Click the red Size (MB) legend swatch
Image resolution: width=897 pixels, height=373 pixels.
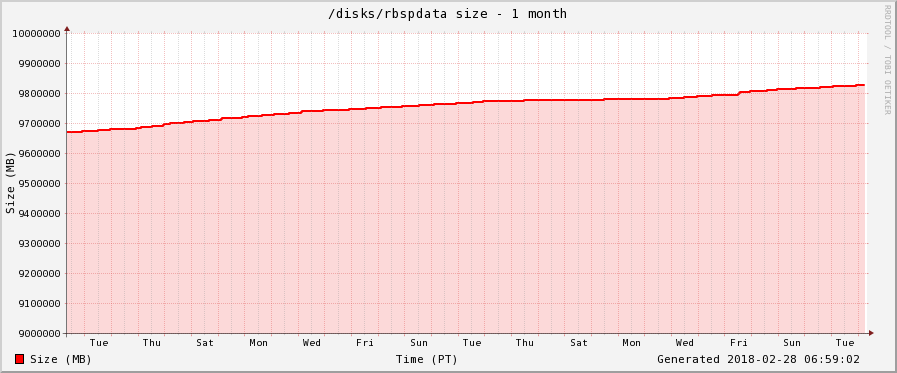[x=19, y=359]
